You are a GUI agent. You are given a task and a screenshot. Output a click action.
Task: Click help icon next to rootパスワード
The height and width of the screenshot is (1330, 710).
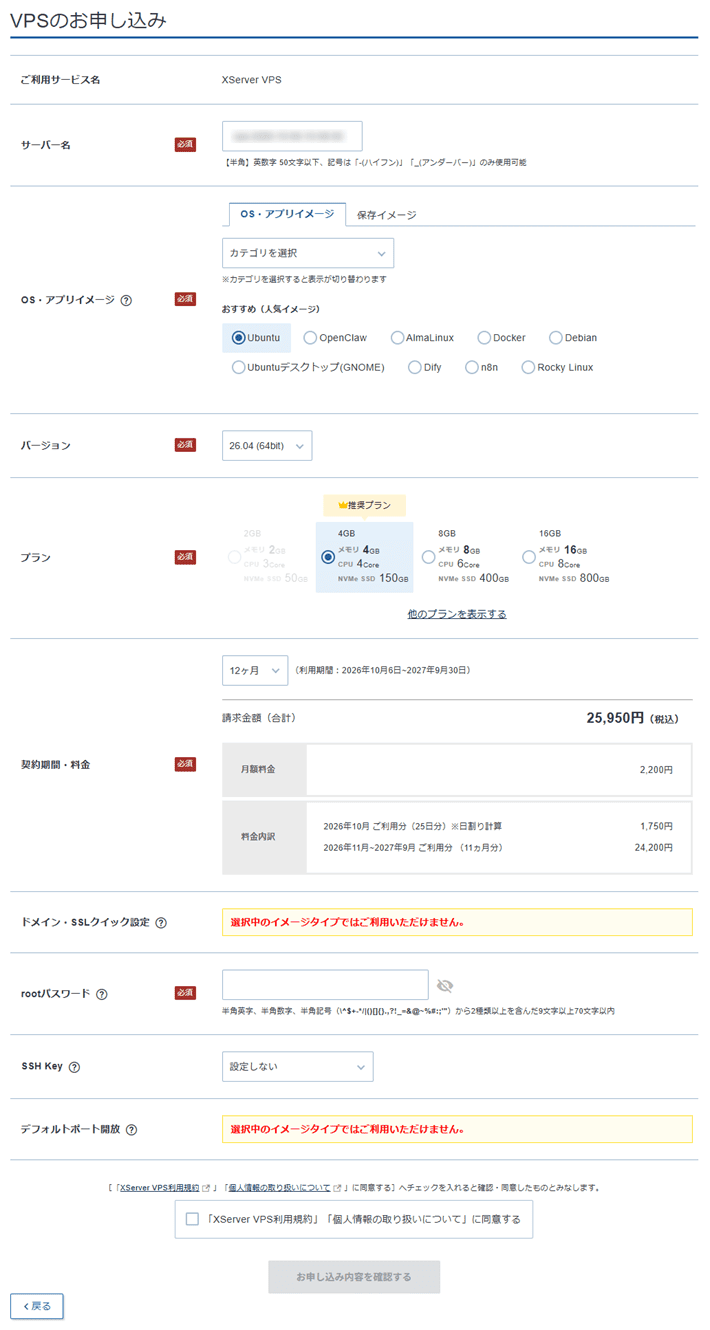click(x=102, y=994)
